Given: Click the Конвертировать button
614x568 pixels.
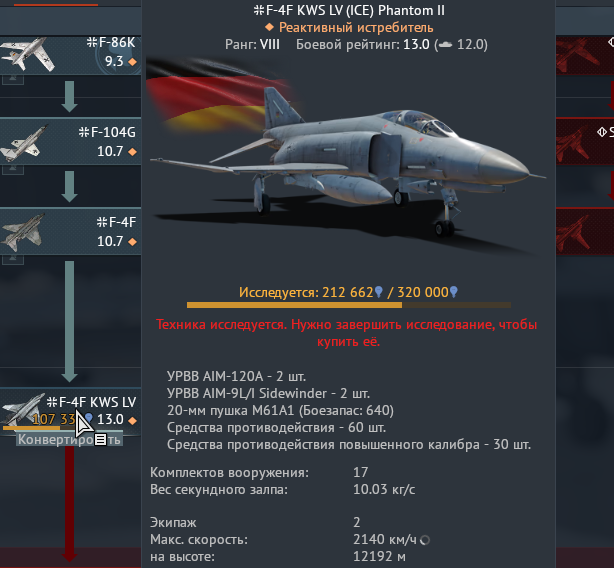Looking at the screenshot, I should click(70, 440).
